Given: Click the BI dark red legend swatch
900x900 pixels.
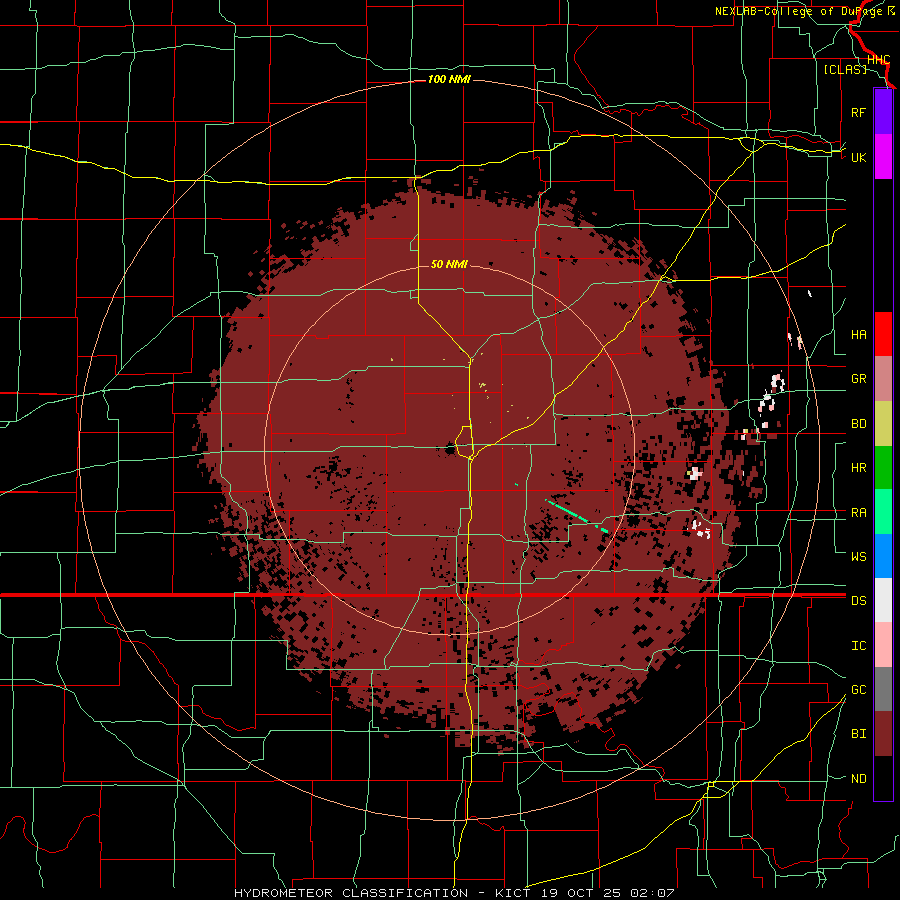Looking at the screenshot, I should (x=883, y=734).
